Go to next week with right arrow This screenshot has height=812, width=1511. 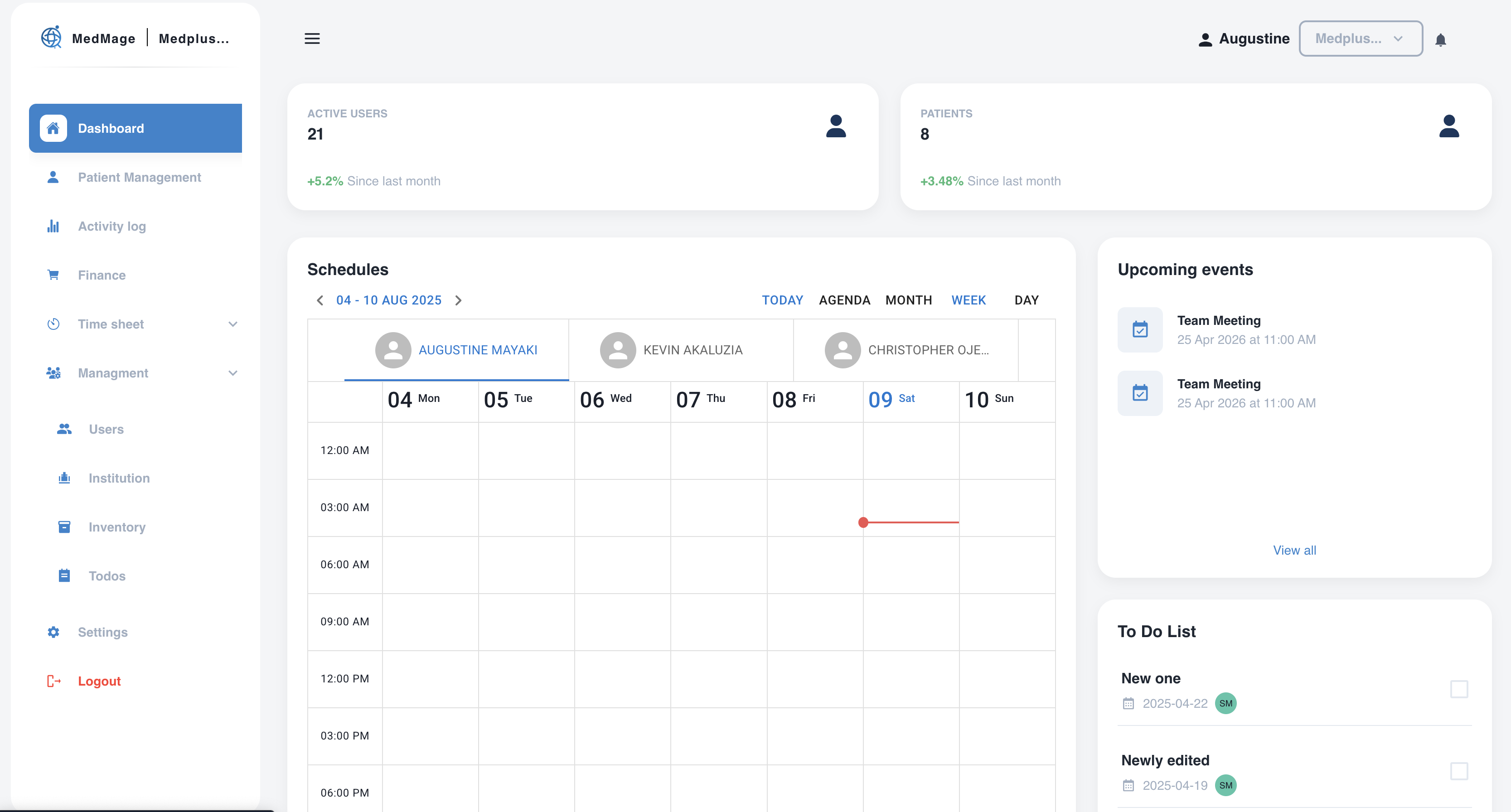[458, 300]
